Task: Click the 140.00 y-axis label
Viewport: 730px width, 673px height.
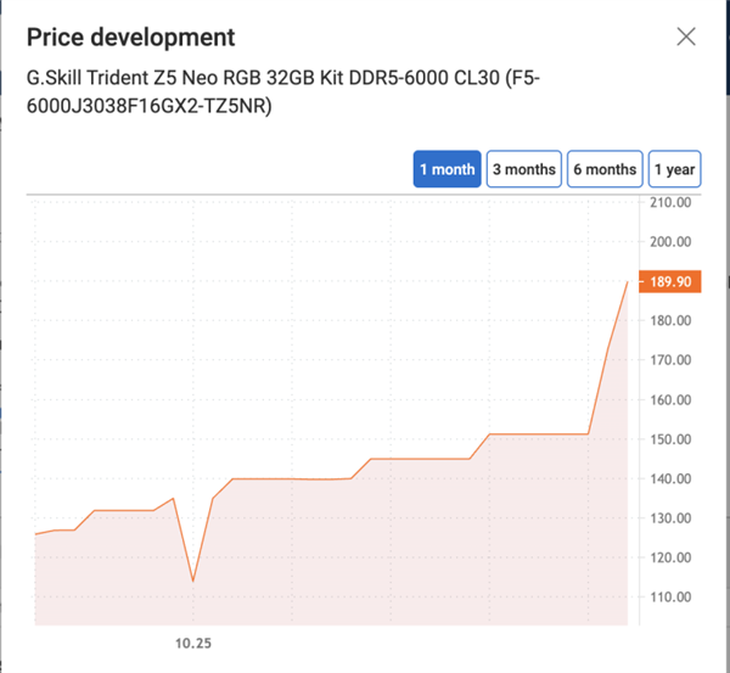Action: (670, 479)
